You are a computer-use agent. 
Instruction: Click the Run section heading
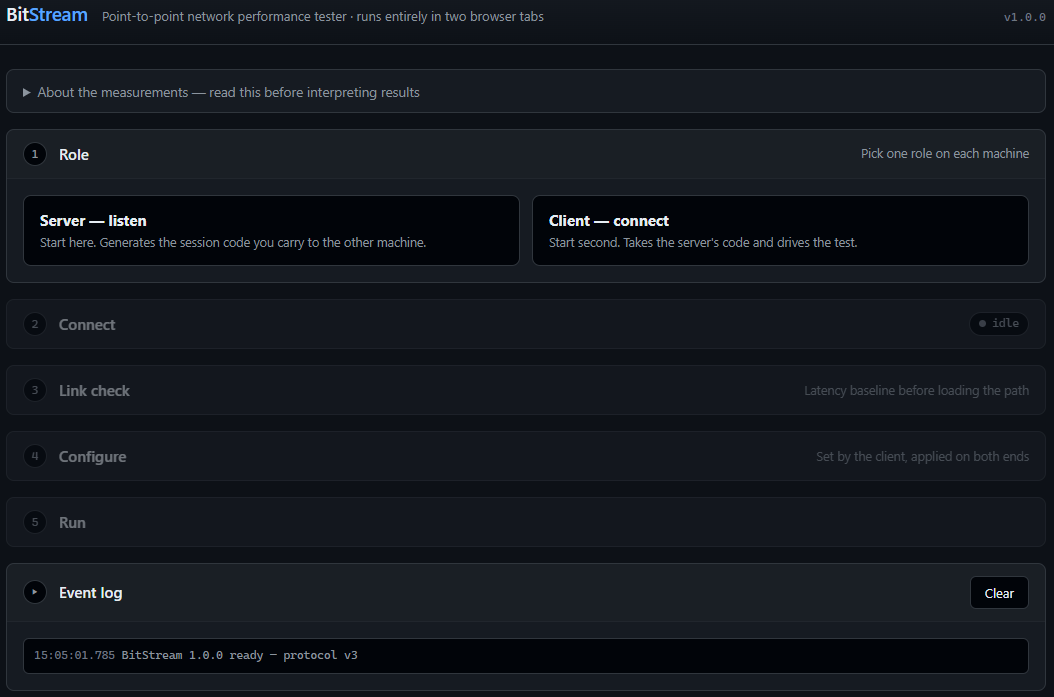[x=72, y=522]
